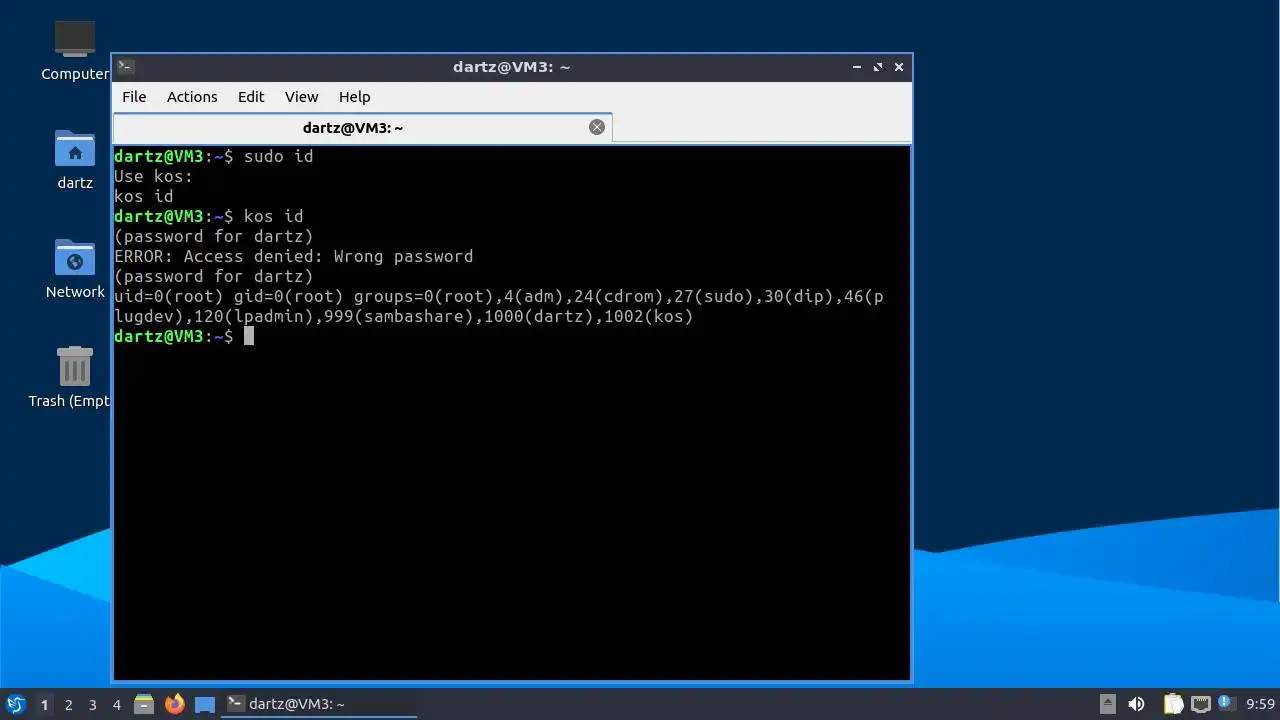The width and height of the screenshot is (1280, 720).
Task: Switch to workspace 4
Action: [117, 705]
